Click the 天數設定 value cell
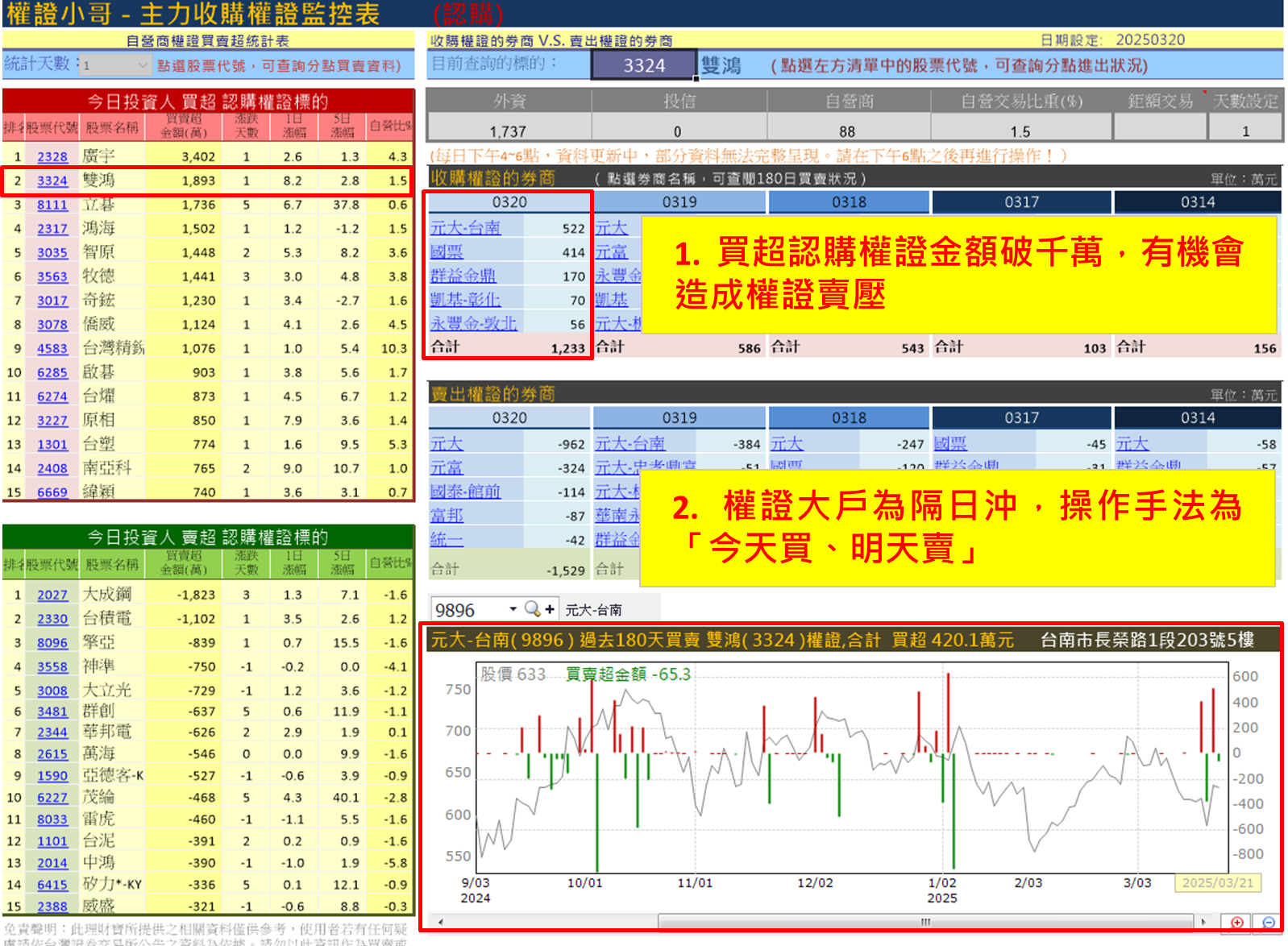This screenshot has width=1288, height=946. (x=1244, y=131)
